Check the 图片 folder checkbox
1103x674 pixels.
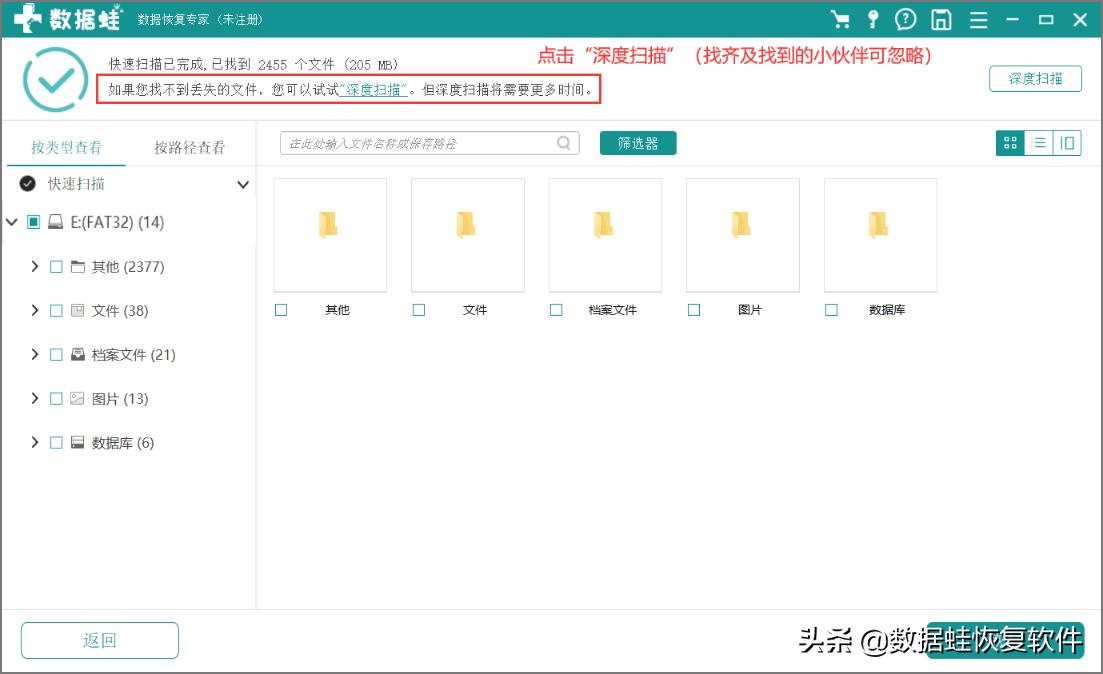tap(694, 310)
